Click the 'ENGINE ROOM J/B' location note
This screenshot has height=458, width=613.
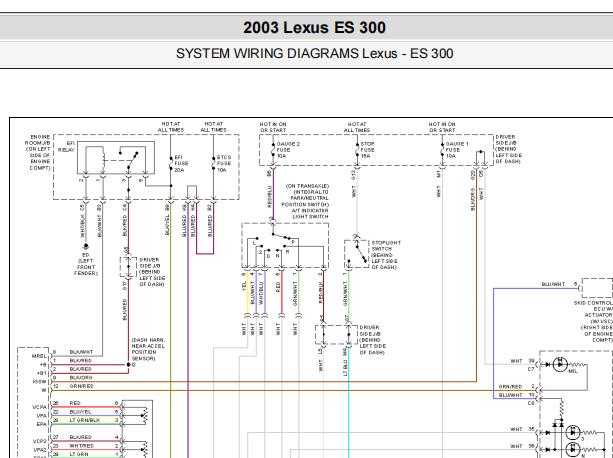38,152
